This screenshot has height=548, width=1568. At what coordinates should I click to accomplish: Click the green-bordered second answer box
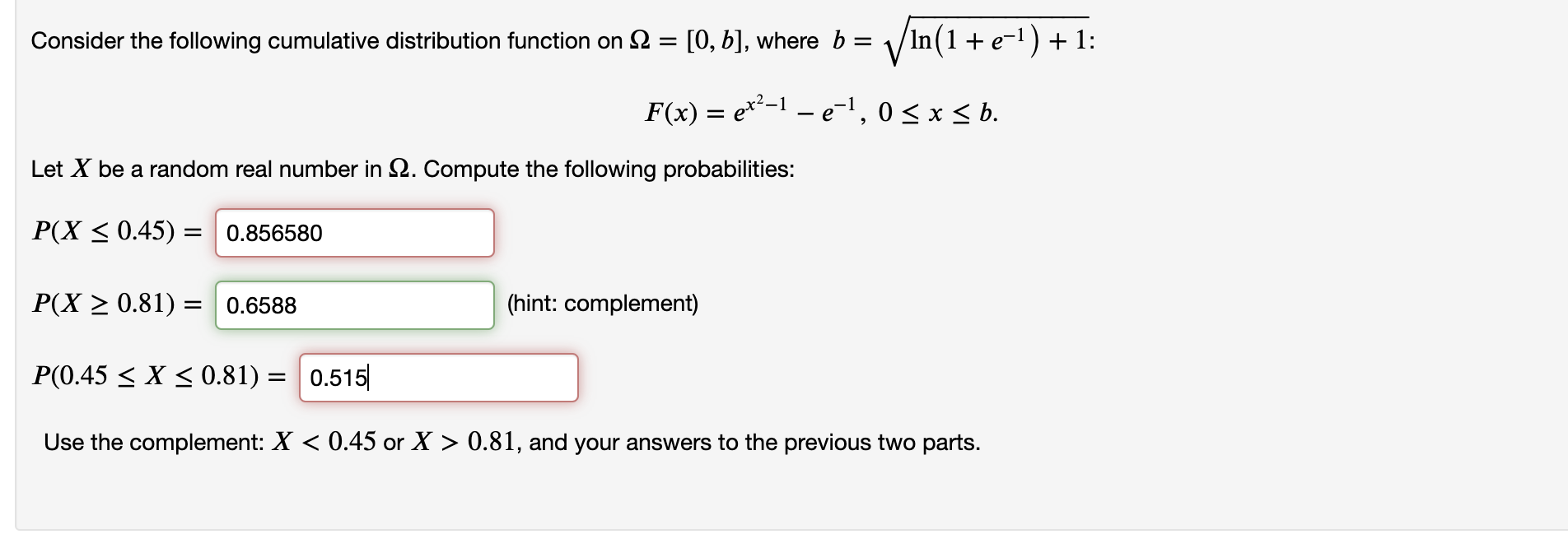[354, 305]
